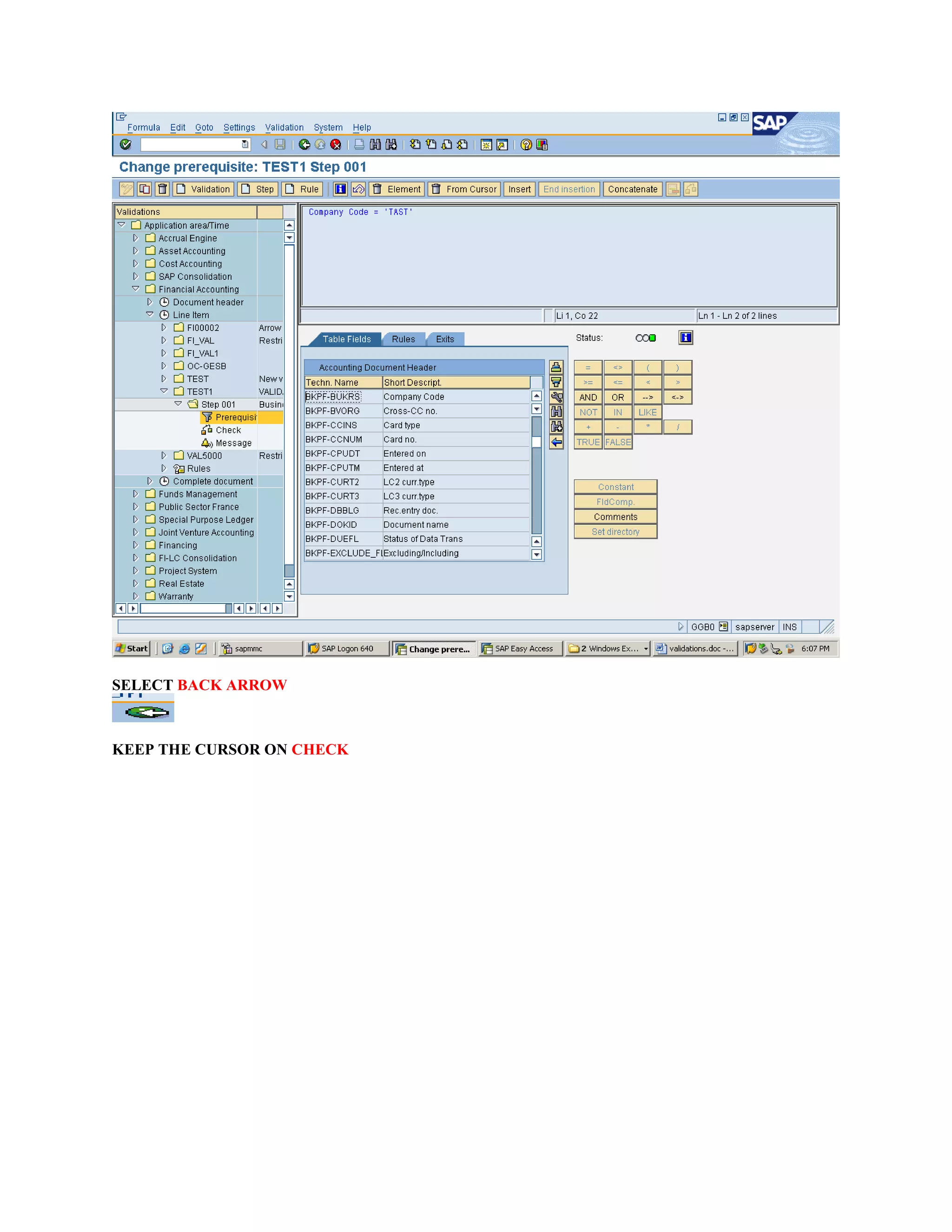Select the Message node under Step 001
The width and height of the screenshot is (952, 1232).
(x=227, y=443)
